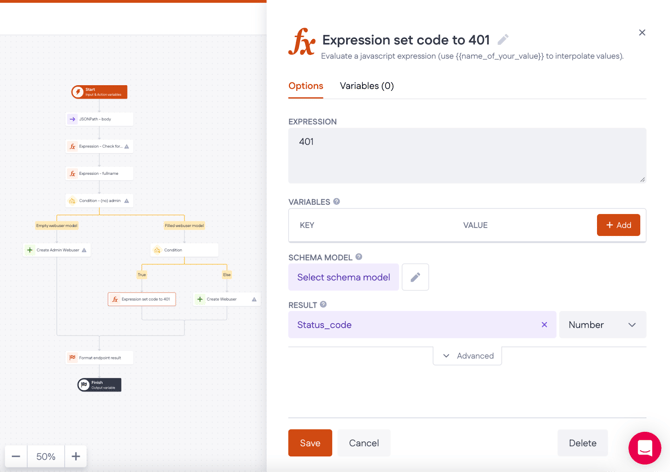
Task: Click the schema model edit pencil button
Action: click(x=415, y=277)
